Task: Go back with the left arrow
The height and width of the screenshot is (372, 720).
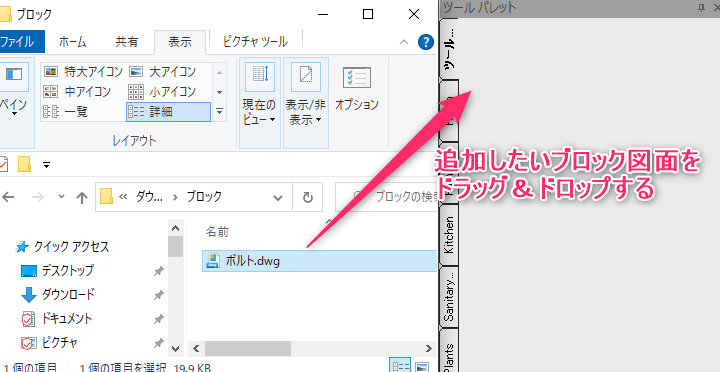Action: (x=8, y=197)
